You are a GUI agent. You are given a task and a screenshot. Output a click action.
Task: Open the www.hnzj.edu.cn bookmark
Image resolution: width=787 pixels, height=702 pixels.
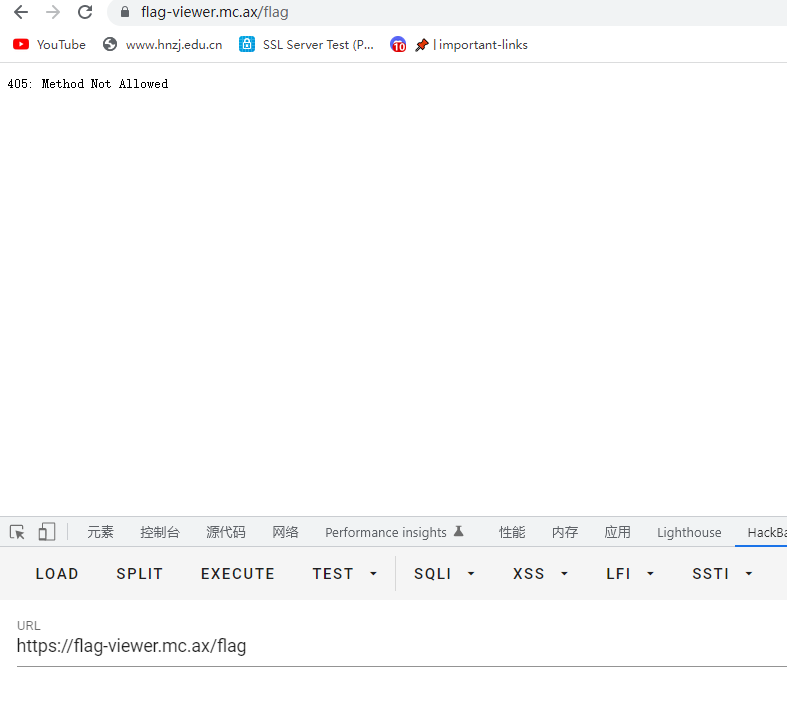tap(163, 45)
